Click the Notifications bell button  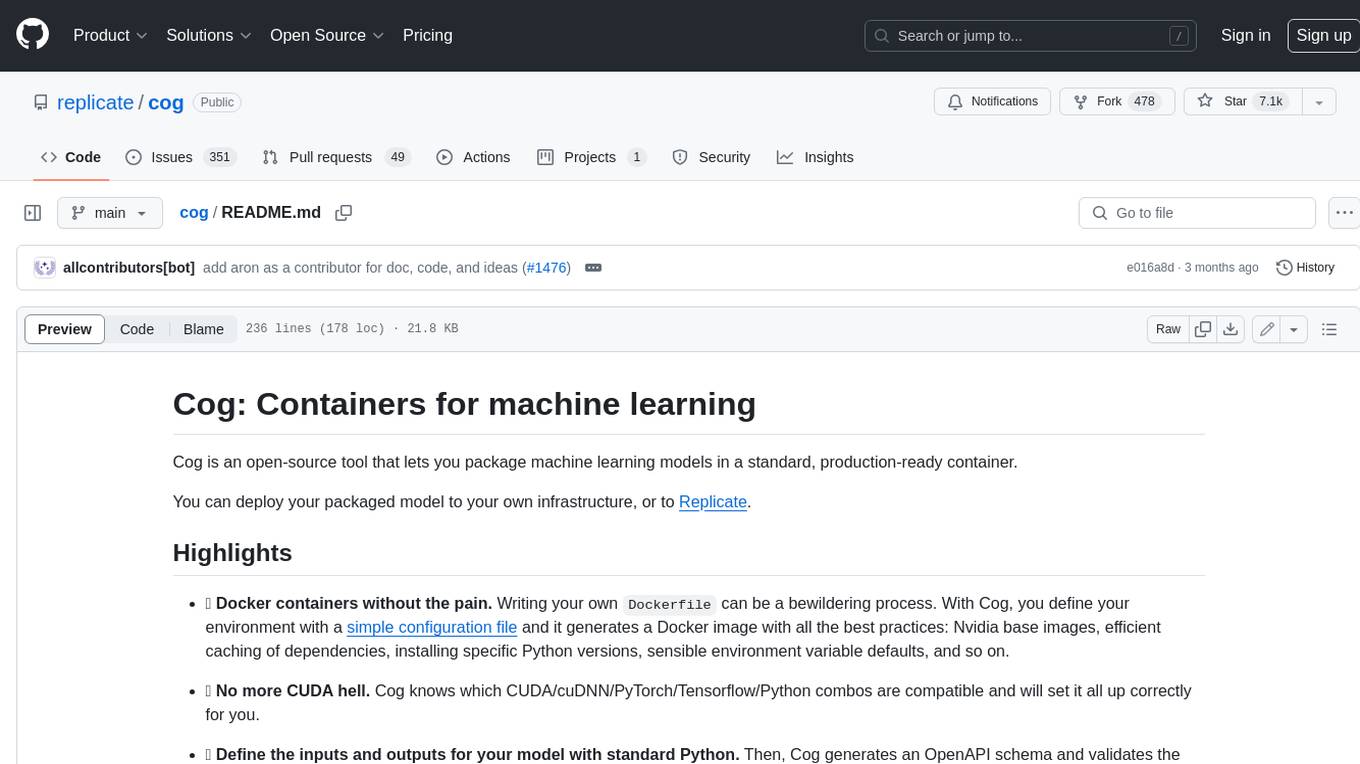pos(992,101)
